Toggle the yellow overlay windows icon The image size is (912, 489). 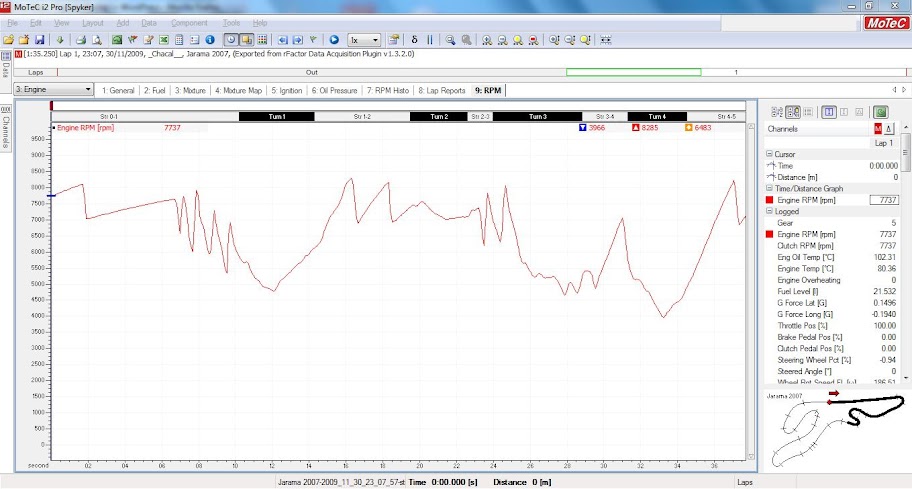247,40
